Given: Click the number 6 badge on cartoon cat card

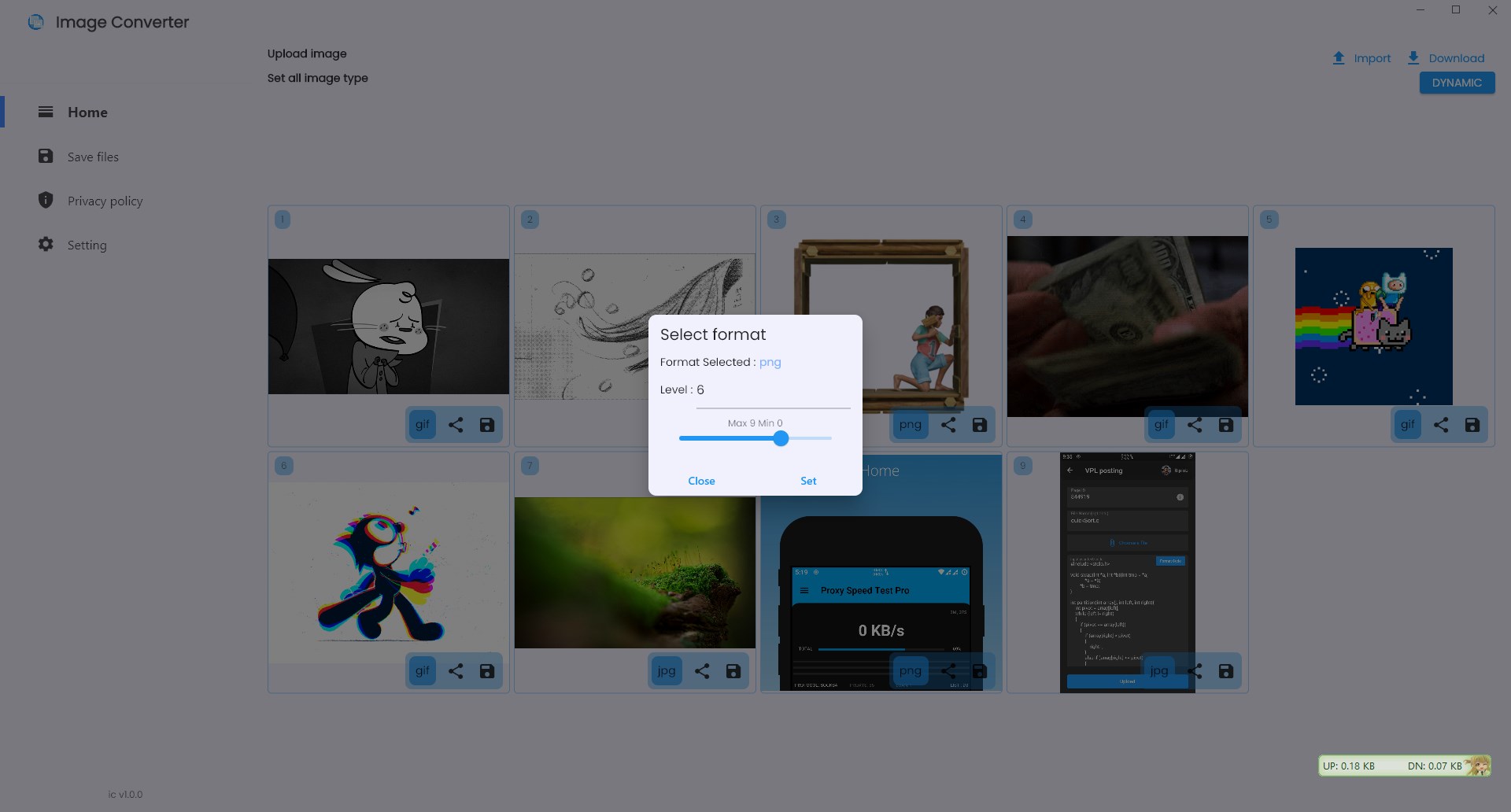Looking at the screenshot, I should tap(283, 466).
